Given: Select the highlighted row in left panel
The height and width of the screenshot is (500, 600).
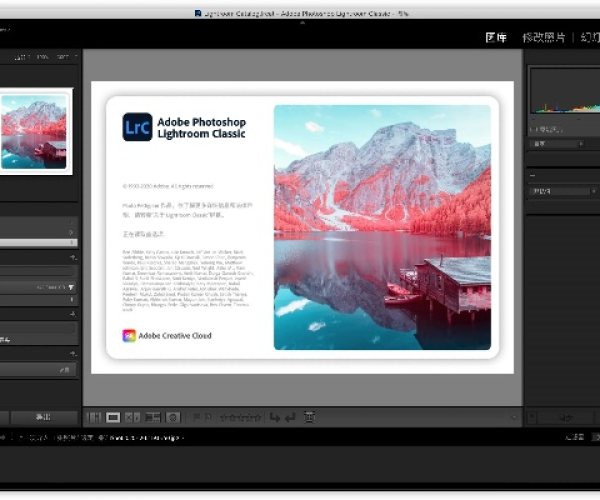Looking at the screenshot, I should point(38,242).
